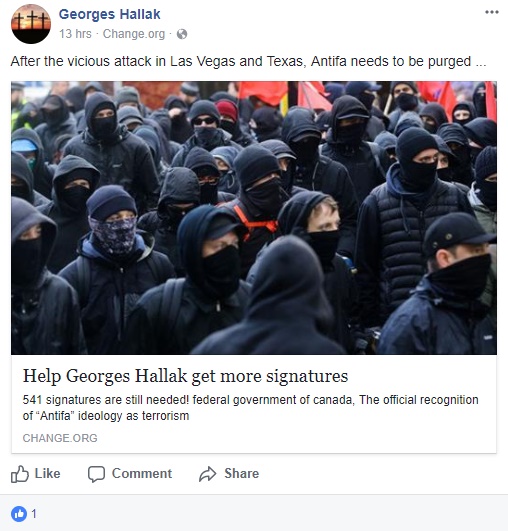Open Georges Hallak's profile picture
The height and width of the screenshot is (531, 508).
pyautogui.click(x=31, y=24)
